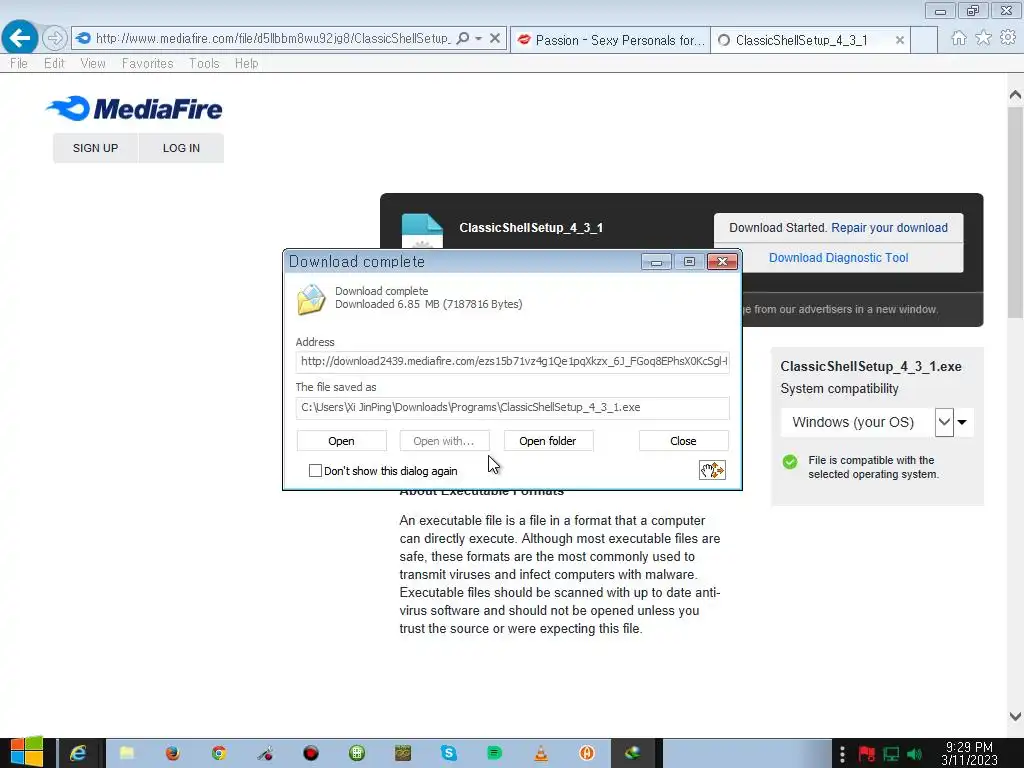Viewport: 1024px width, 768px height.
Task: Open the red record circle taskbar icon
Action: (311, 754)
